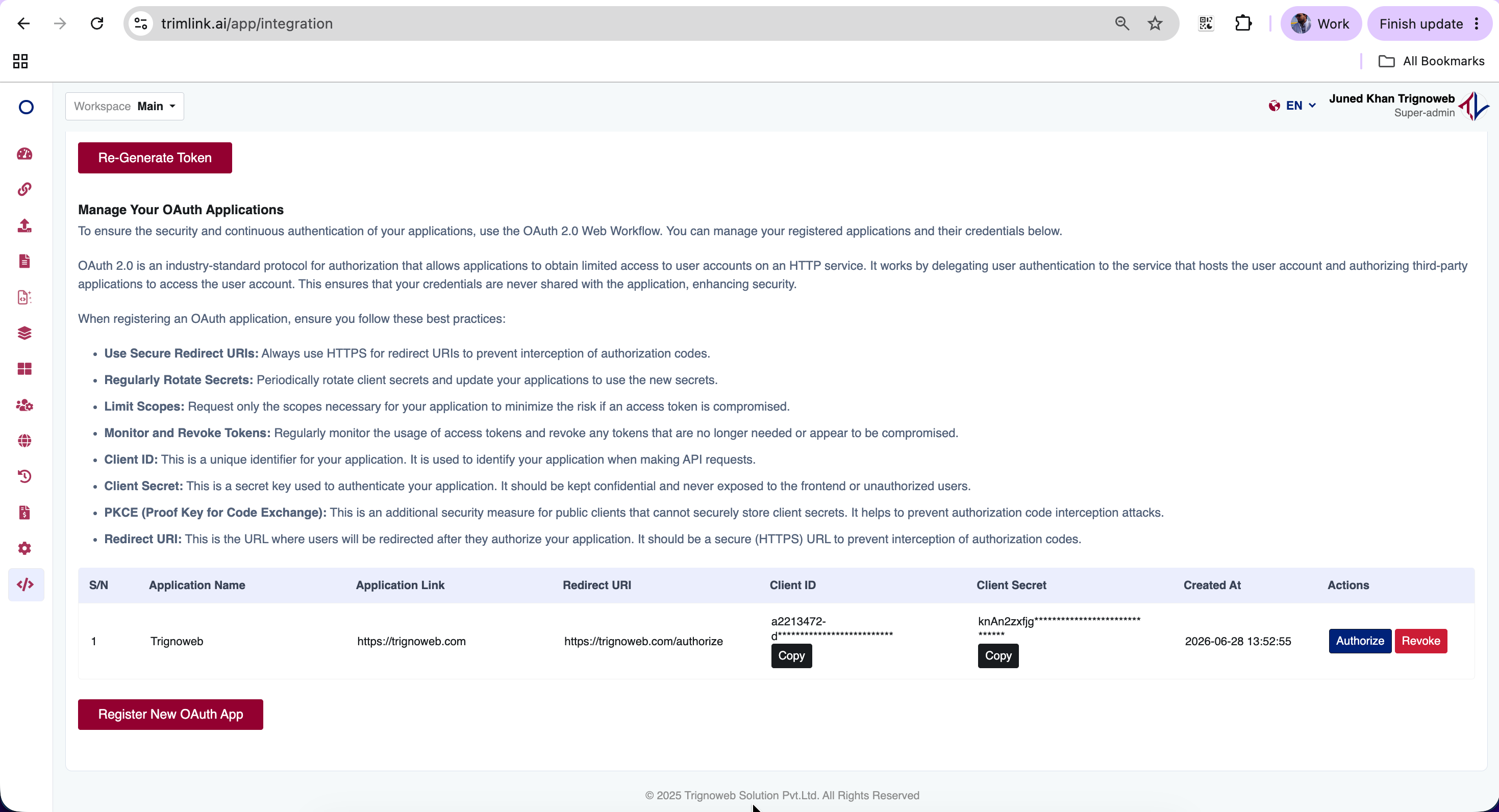This screenshot has height=812, width=1499.
Task: Open the settings gear icon in sidebar
Action: click(24, 548)
